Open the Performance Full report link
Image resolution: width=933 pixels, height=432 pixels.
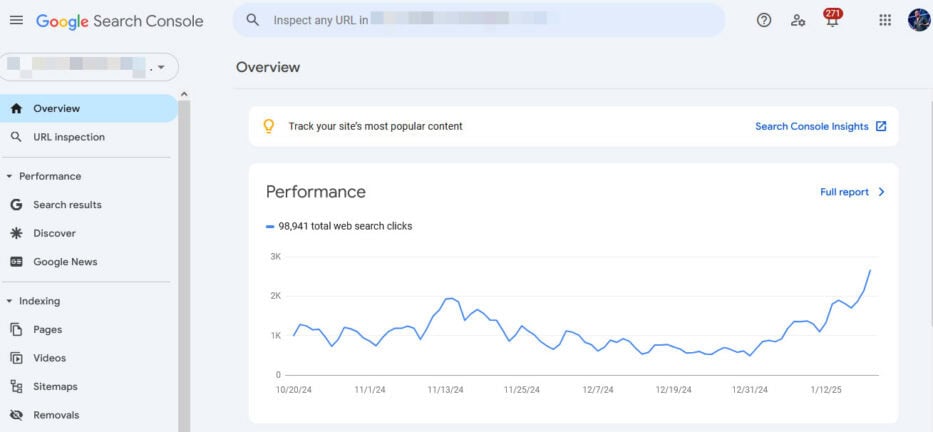[844, 192]
